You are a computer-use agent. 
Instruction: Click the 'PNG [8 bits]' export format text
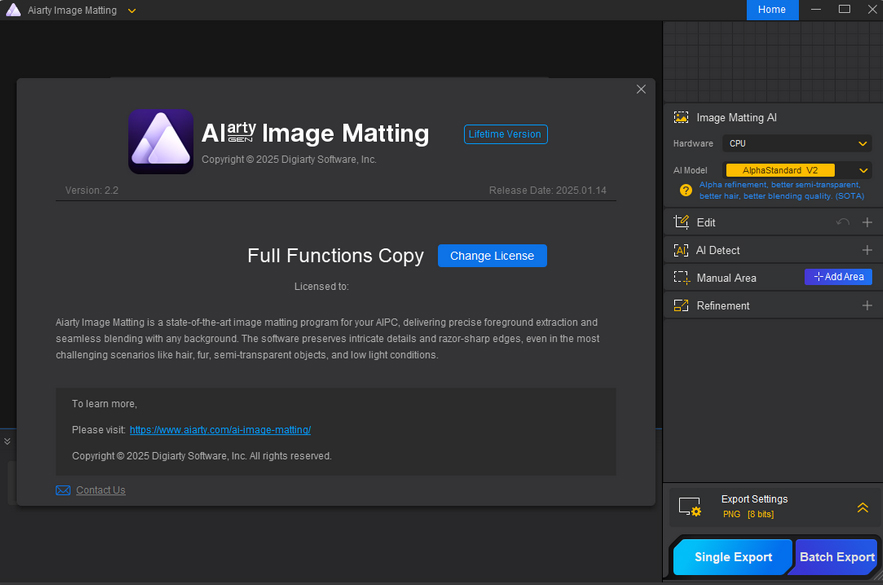(748, 514)
